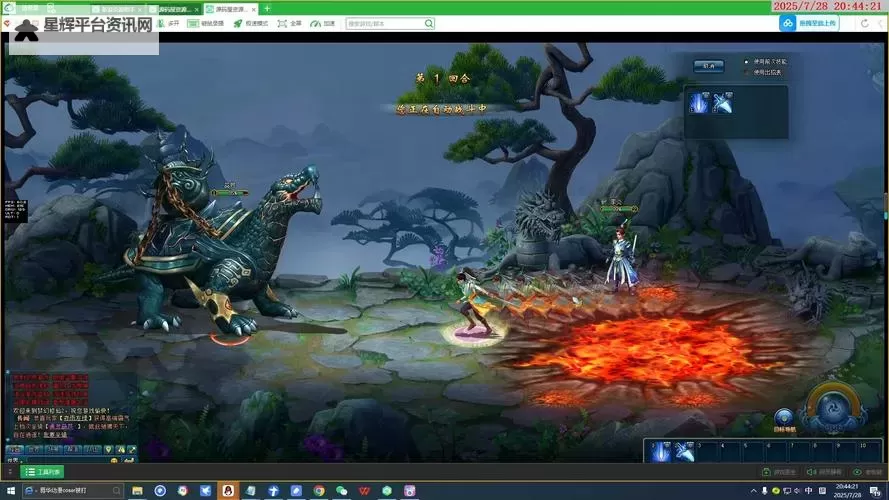
Task: Open the QQ penguin icon on taskbar
Action: (228, 490)
